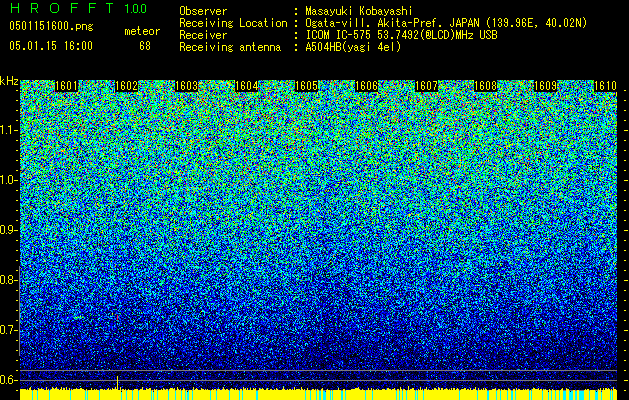Image resolution: width=629 pixels, height=400 pixels.
Task: Click the 1609 time marker
Action: coord(546,86)
